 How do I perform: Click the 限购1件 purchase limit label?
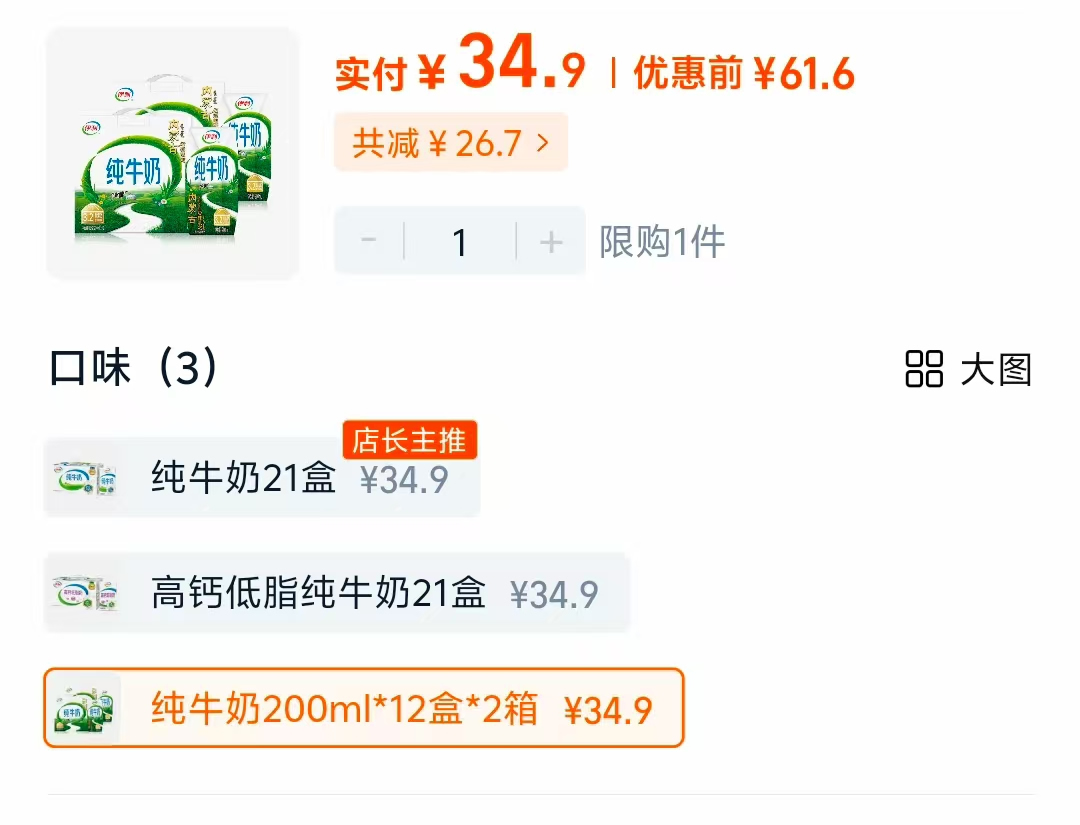pos(662,242)
